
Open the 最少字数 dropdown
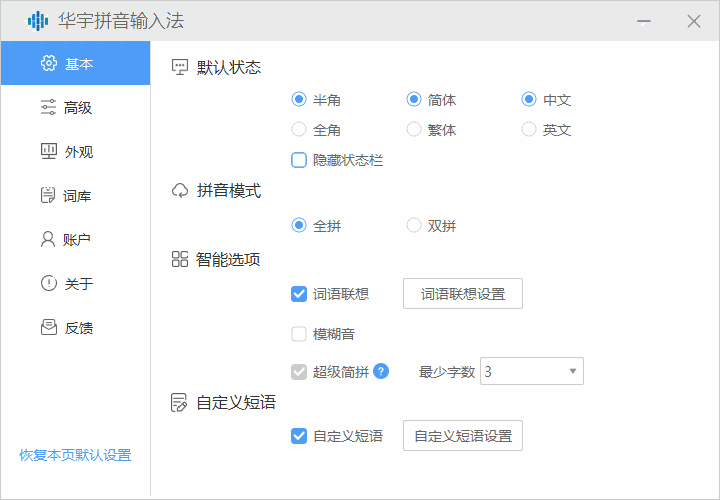pos(532,371)
